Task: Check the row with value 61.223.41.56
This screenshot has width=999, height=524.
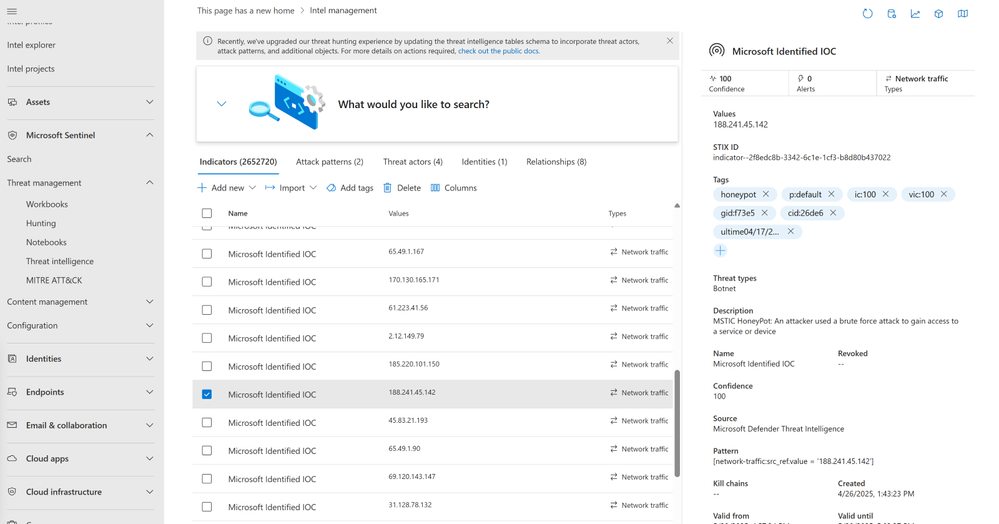Action: point(207,310)
